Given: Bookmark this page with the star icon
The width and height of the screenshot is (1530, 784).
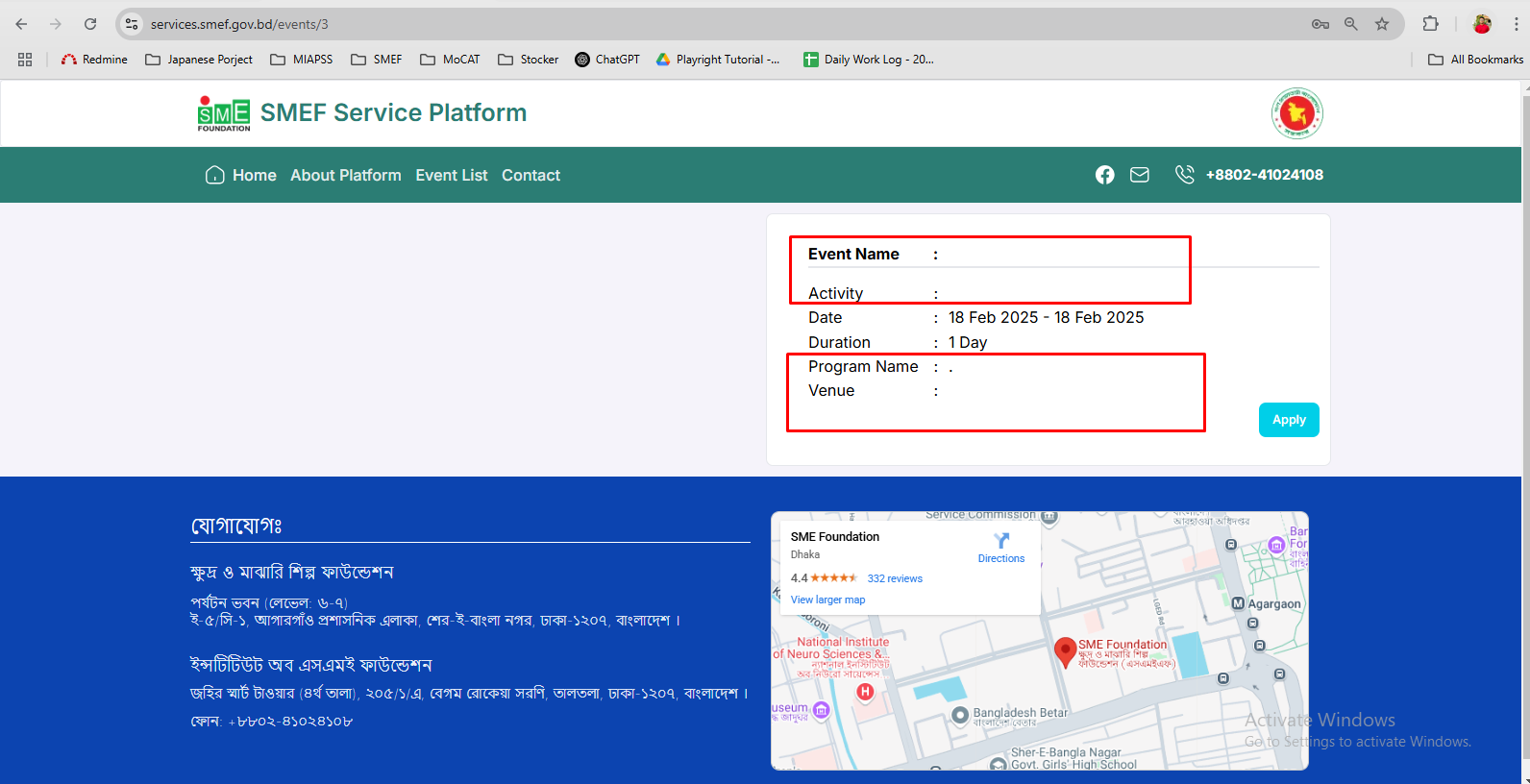Looking at the screenshot, I should pos(1382,24).
